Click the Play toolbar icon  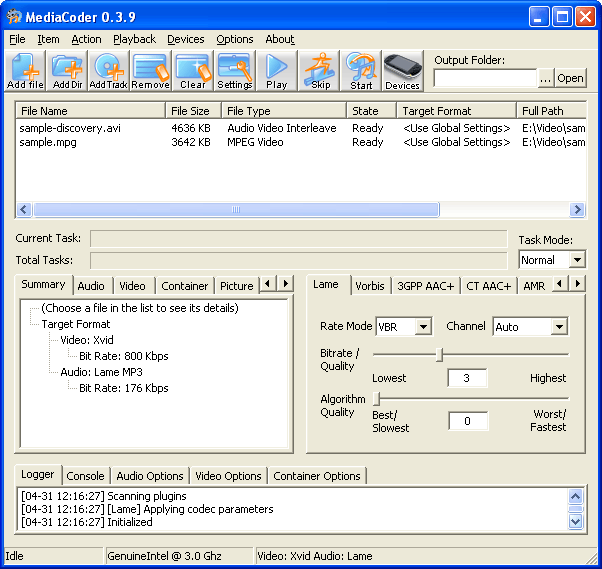[276, 71]
